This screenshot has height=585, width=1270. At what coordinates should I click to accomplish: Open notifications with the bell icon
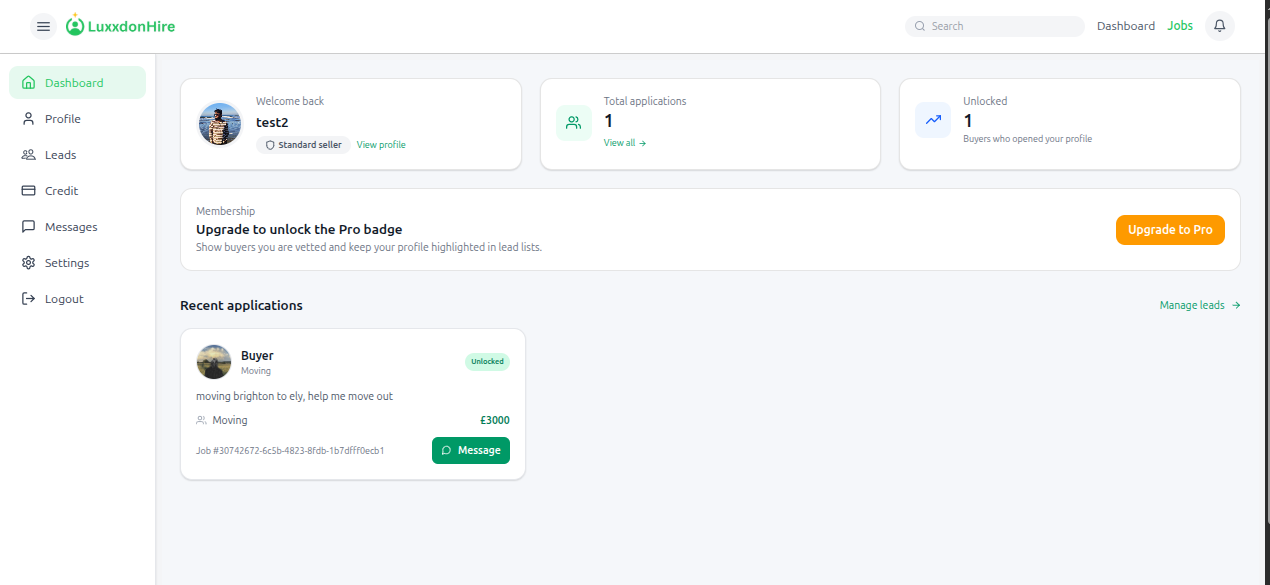point(1219,25)
